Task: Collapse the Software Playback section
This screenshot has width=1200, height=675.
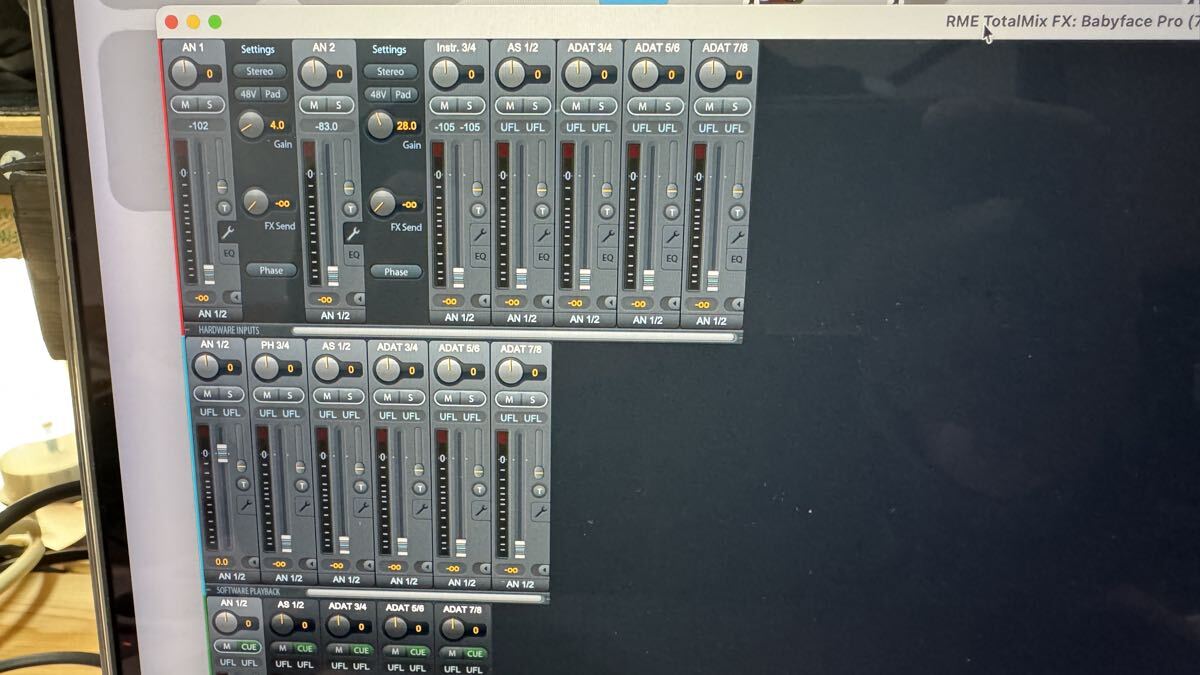Action: point(209,591)
